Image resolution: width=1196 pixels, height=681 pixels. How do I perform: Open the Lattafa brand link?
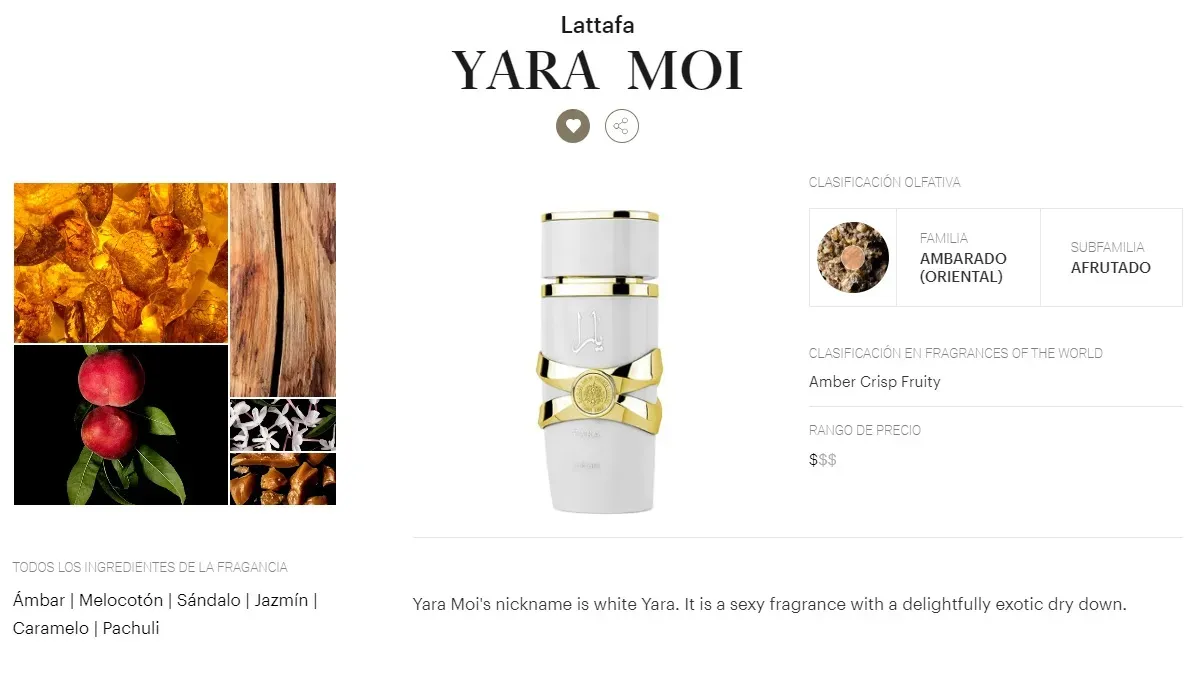[597, 25]
